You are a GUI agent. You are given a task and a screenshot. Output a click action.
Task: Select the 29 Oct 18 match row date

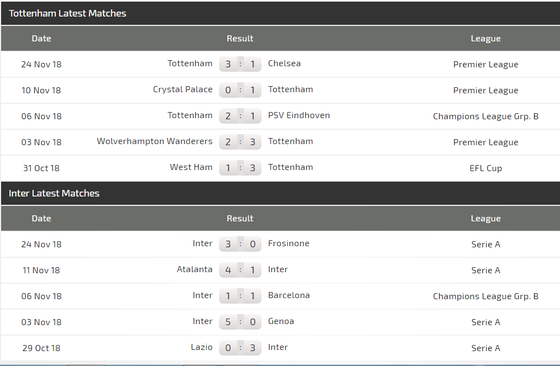[x=41, y=348]
